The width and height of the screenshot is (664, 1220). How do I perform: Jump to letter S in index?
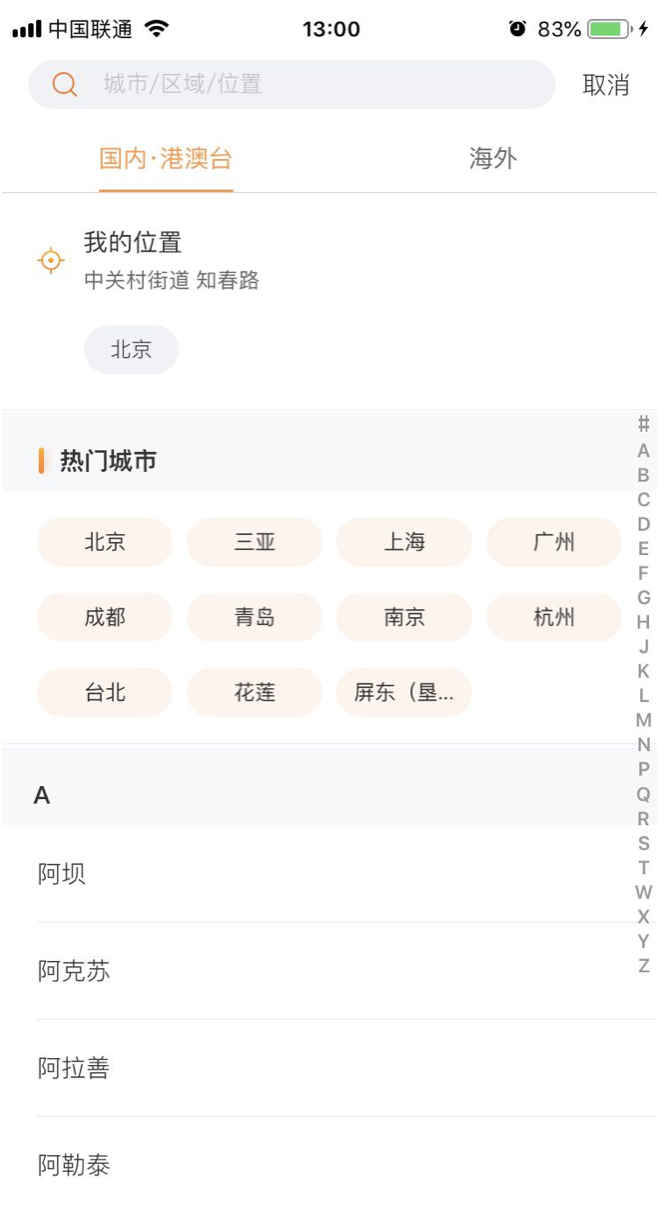click(643, 844)
